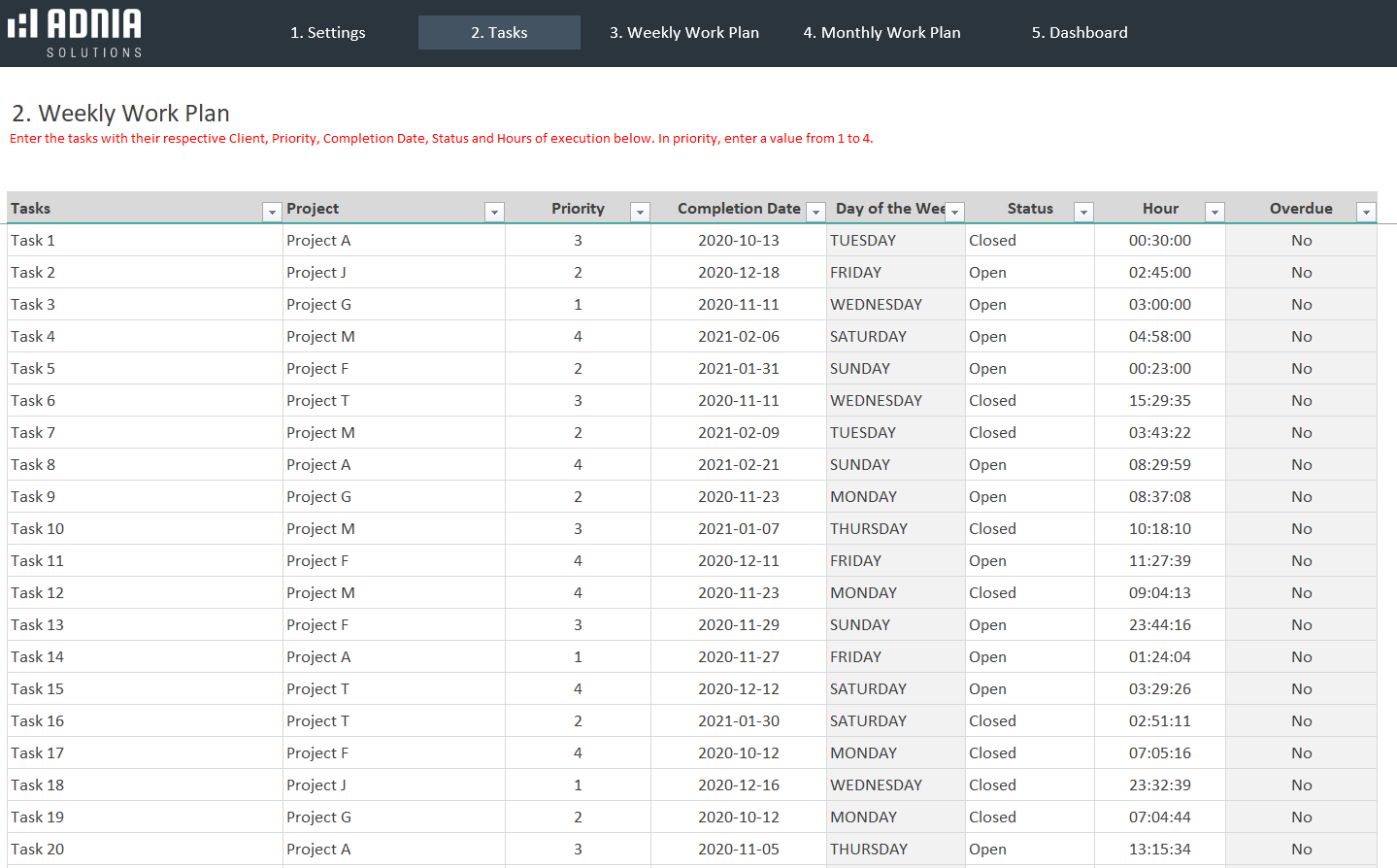Expand the Priority column filter arrow

tap(640, 213)
